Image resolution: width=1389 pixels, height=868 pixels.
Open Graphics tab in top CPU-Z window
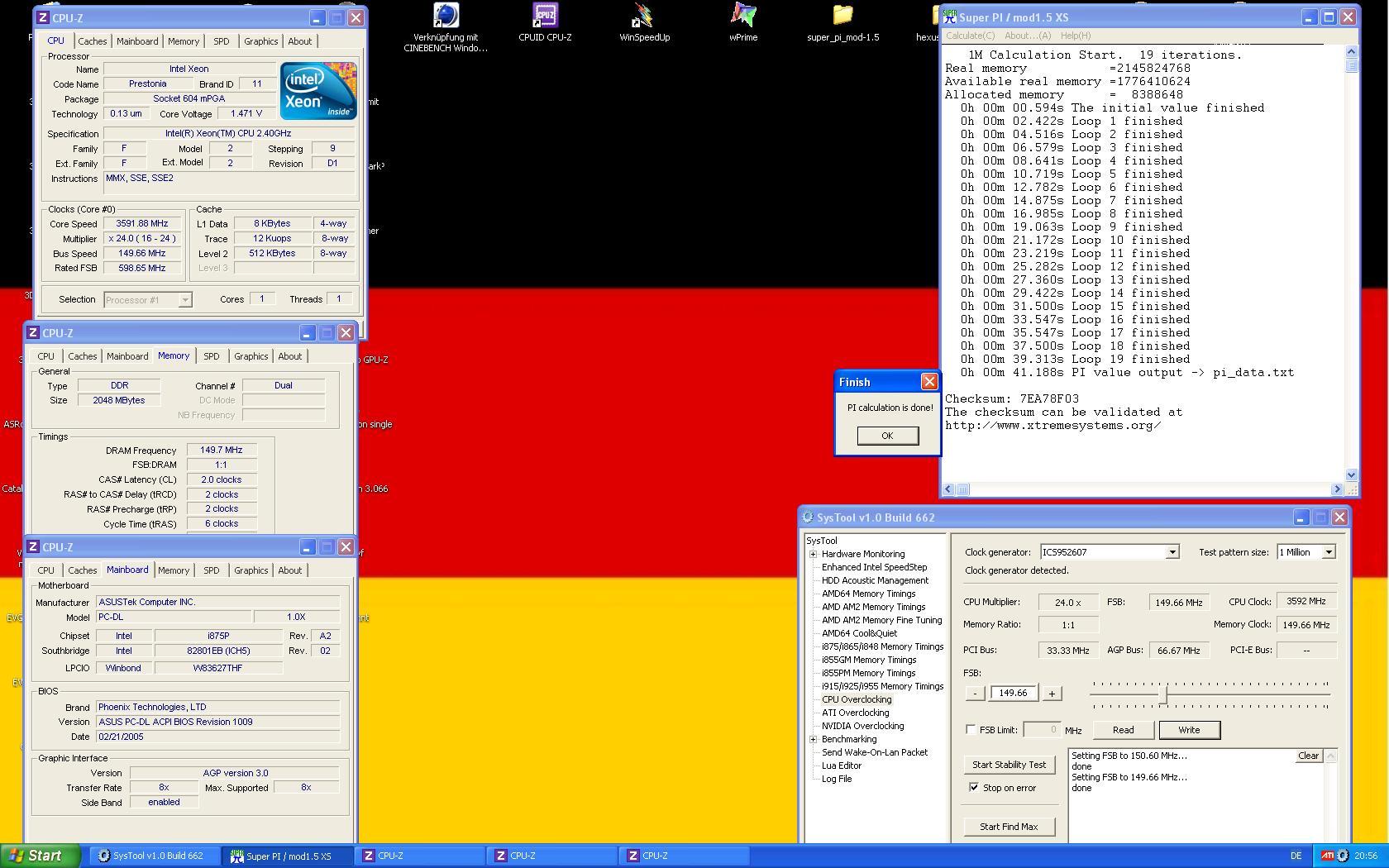tap(261, 41)
